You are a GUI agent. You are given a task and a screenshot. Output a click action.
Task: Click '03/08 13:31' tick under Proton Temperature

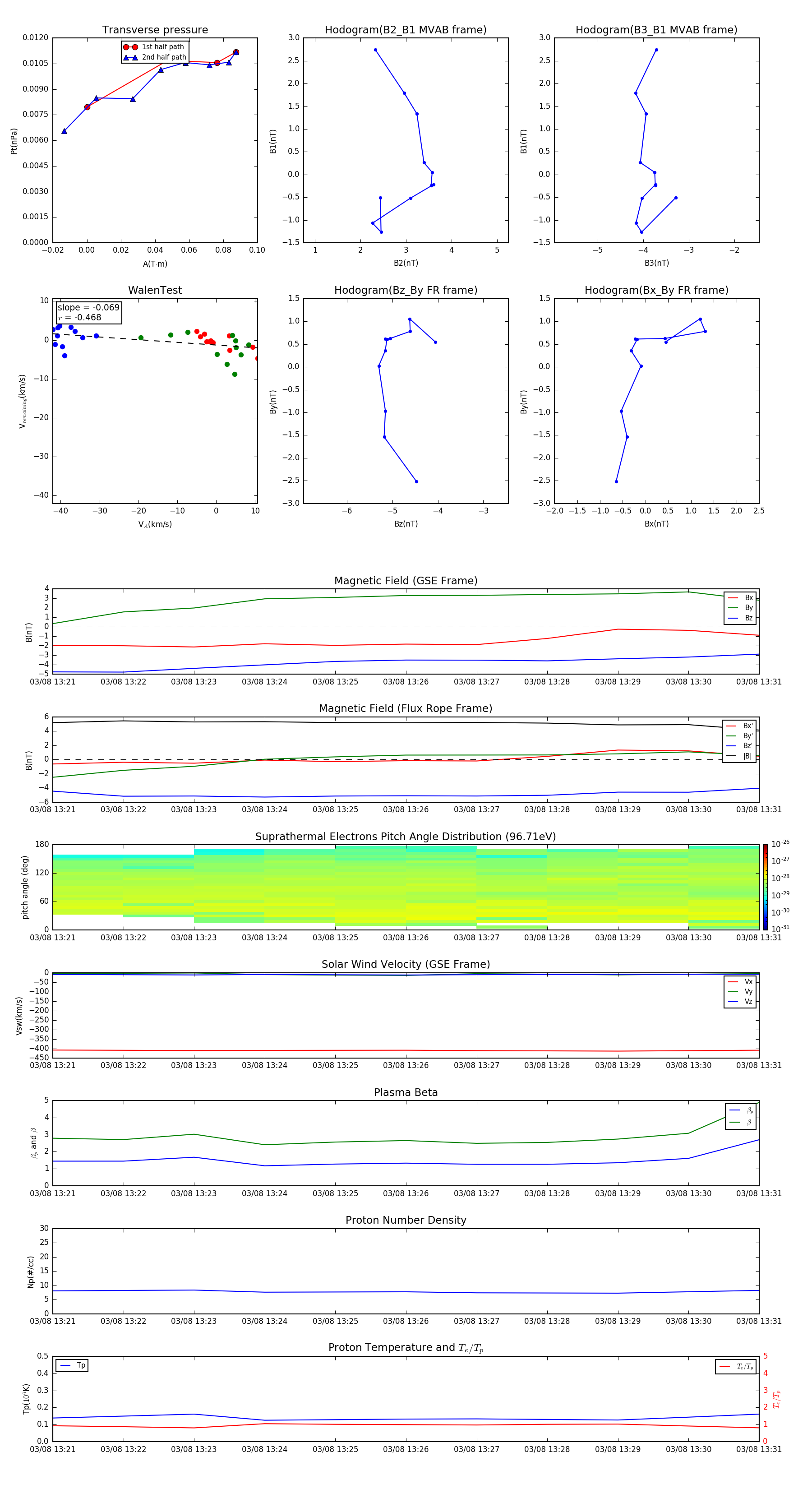(759, 1450)
